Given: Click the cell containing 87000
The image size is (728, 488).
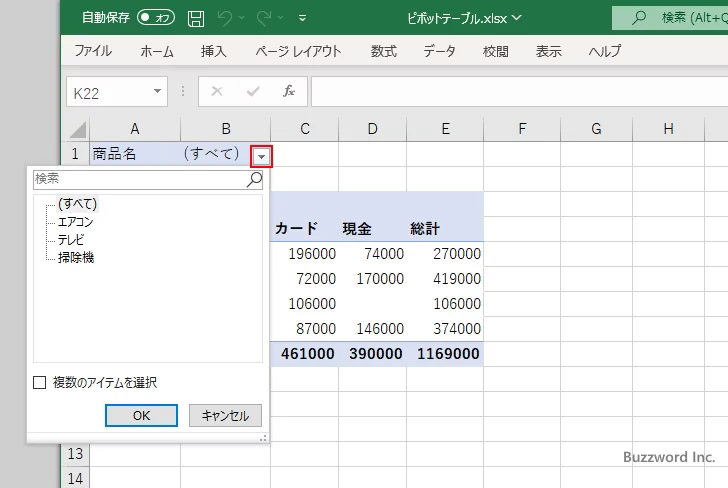Looking at the screenshot, I should click(305, 329).
